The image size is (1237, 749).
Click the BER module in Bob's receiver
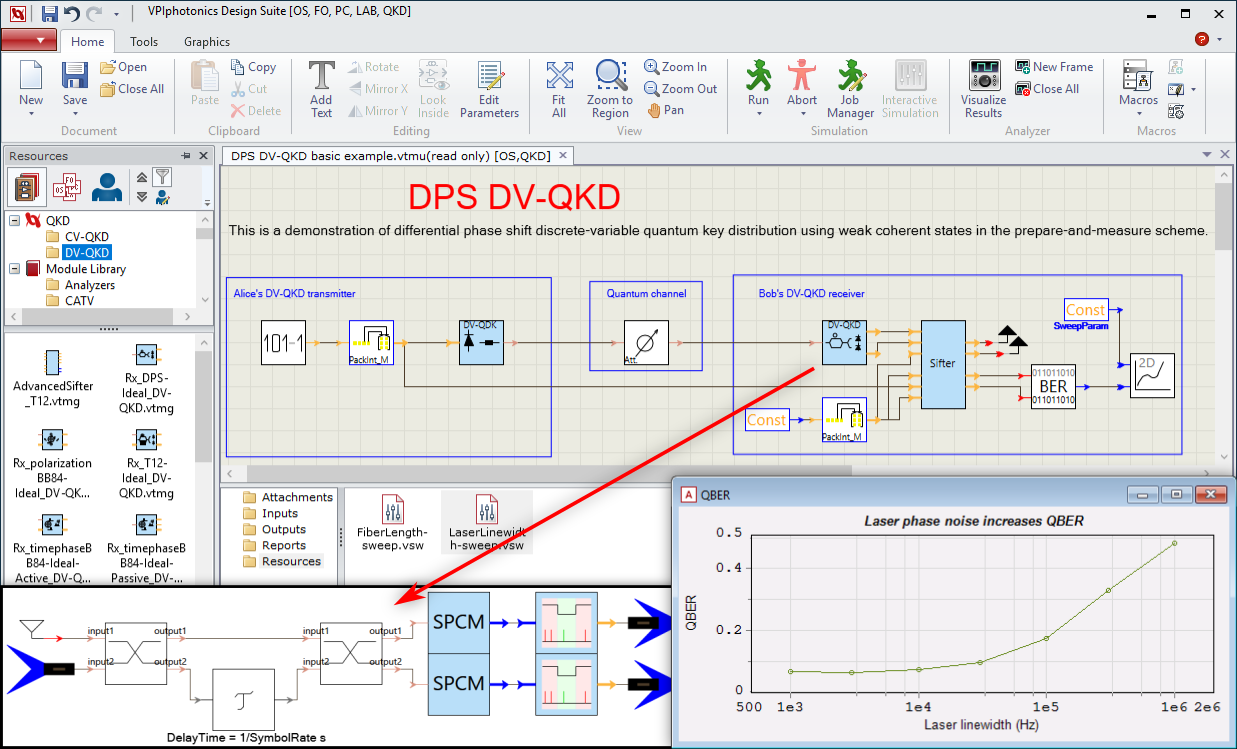coord(1053,386)
